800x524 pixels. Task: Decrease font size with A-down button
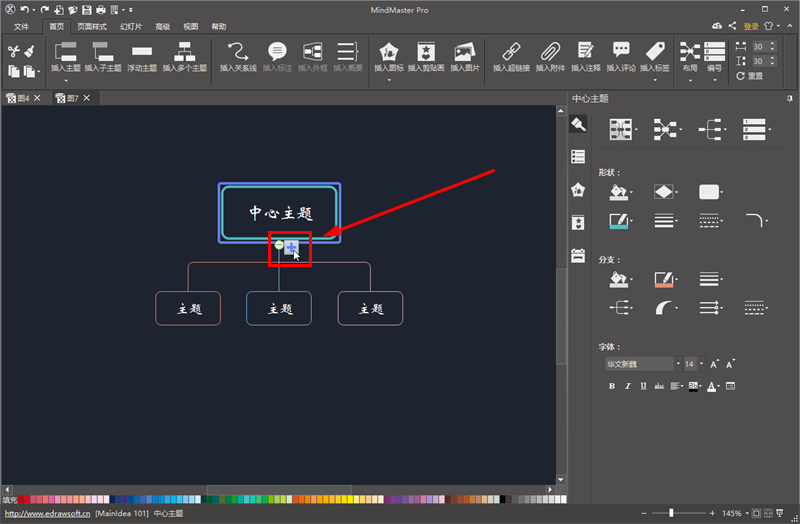click(730, 364)
